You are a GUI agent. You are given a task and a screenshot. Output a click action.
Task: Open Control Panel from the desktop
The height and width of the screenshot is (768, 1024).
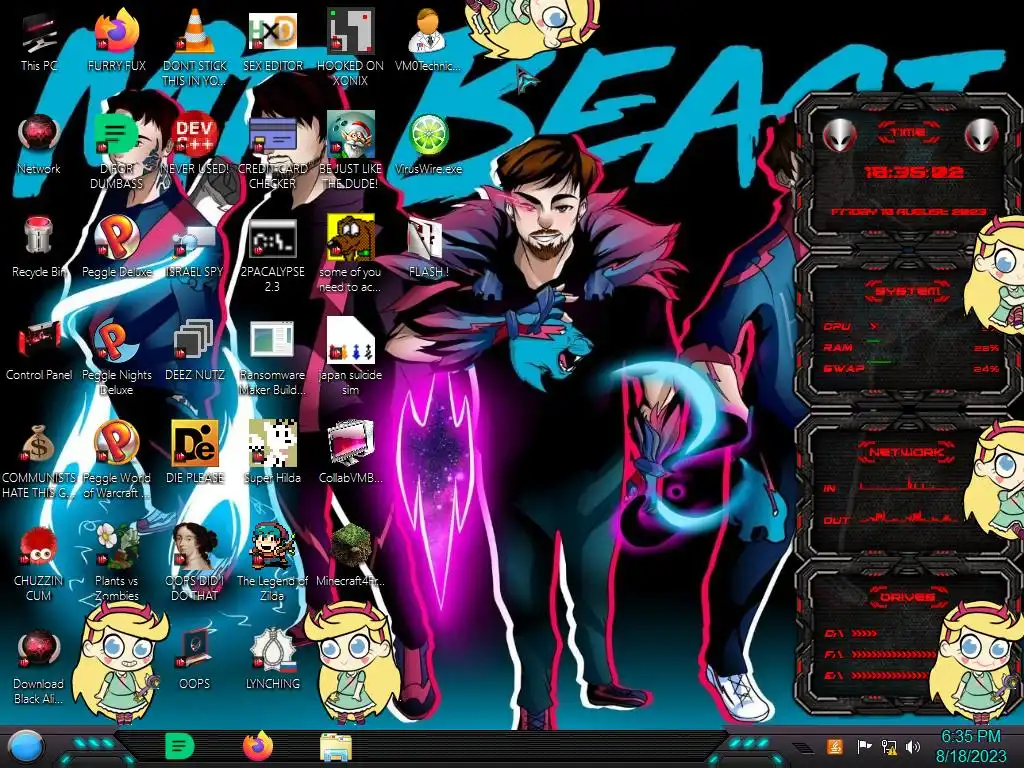(x=39, y=351)
